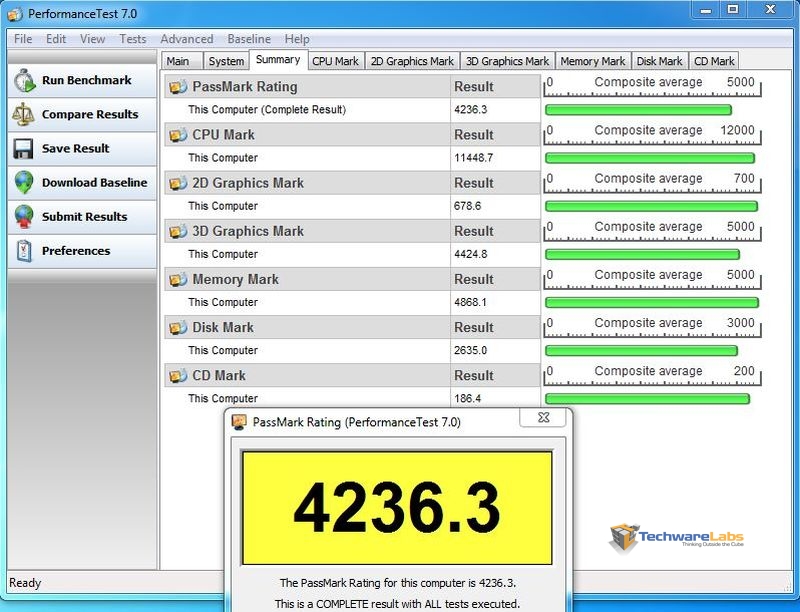Image resolution: width=800 pixels, height=612 pixels.
Task: Open the Preferences button
Action: (82, 251)
